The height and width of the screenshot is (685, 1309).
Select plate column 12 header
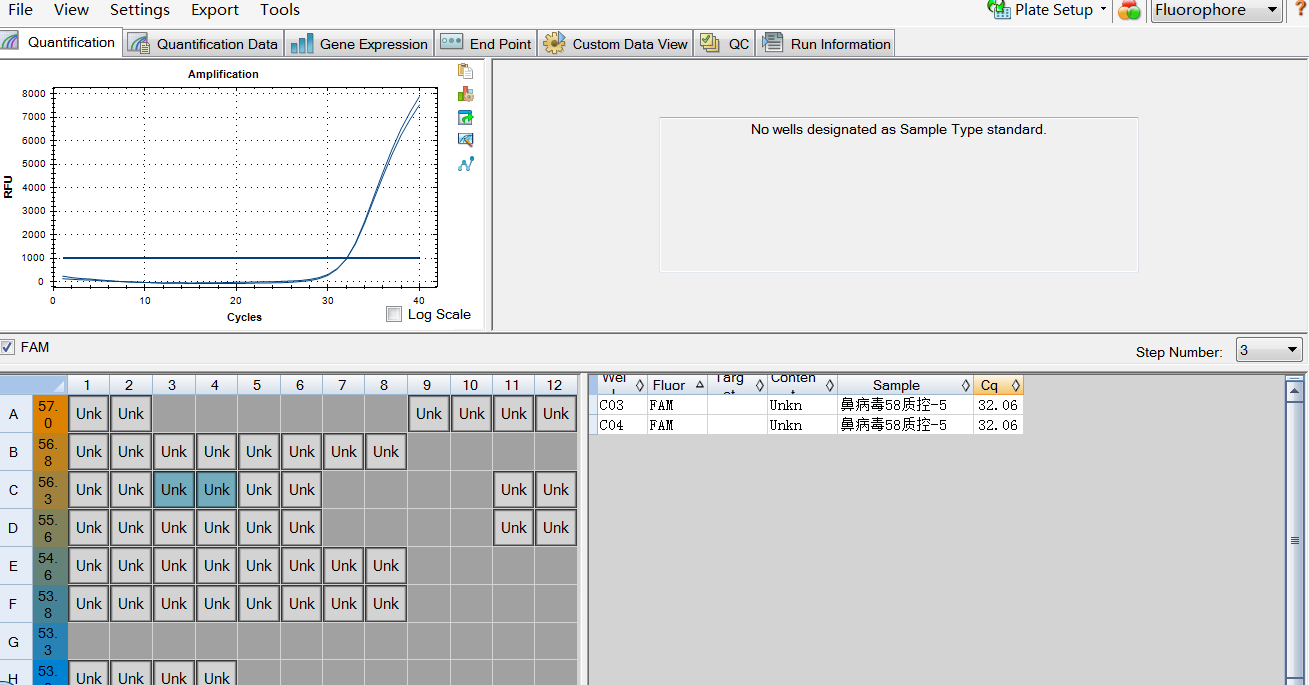(556, 385)
